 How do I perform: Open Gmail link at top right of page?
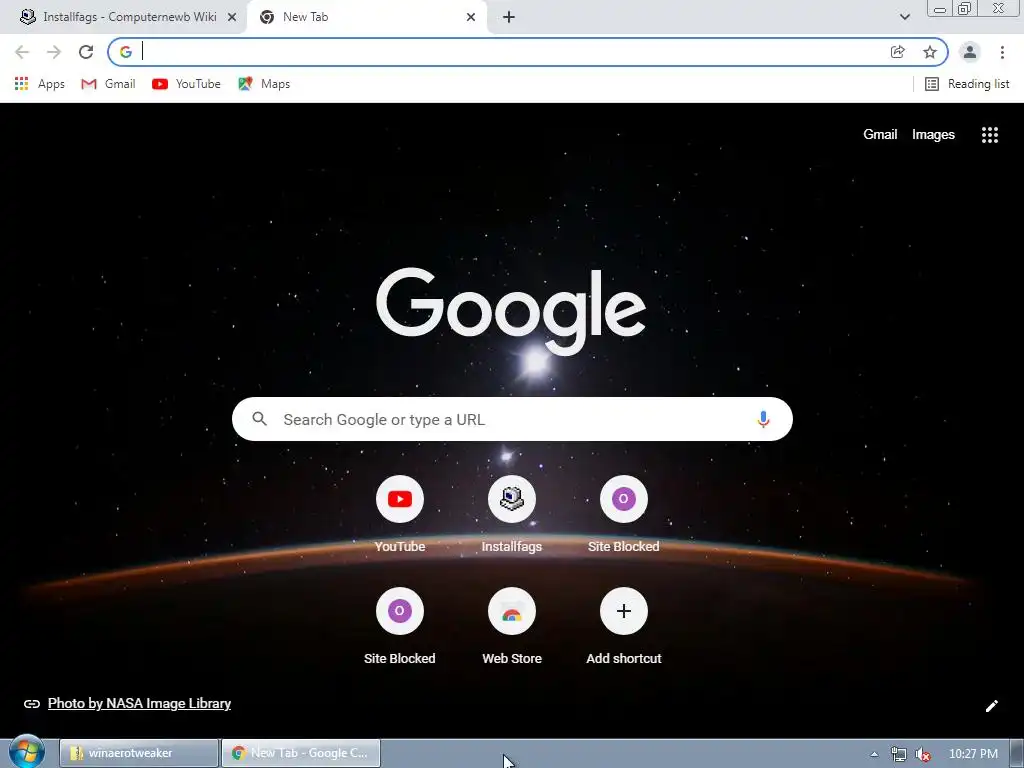880,135
